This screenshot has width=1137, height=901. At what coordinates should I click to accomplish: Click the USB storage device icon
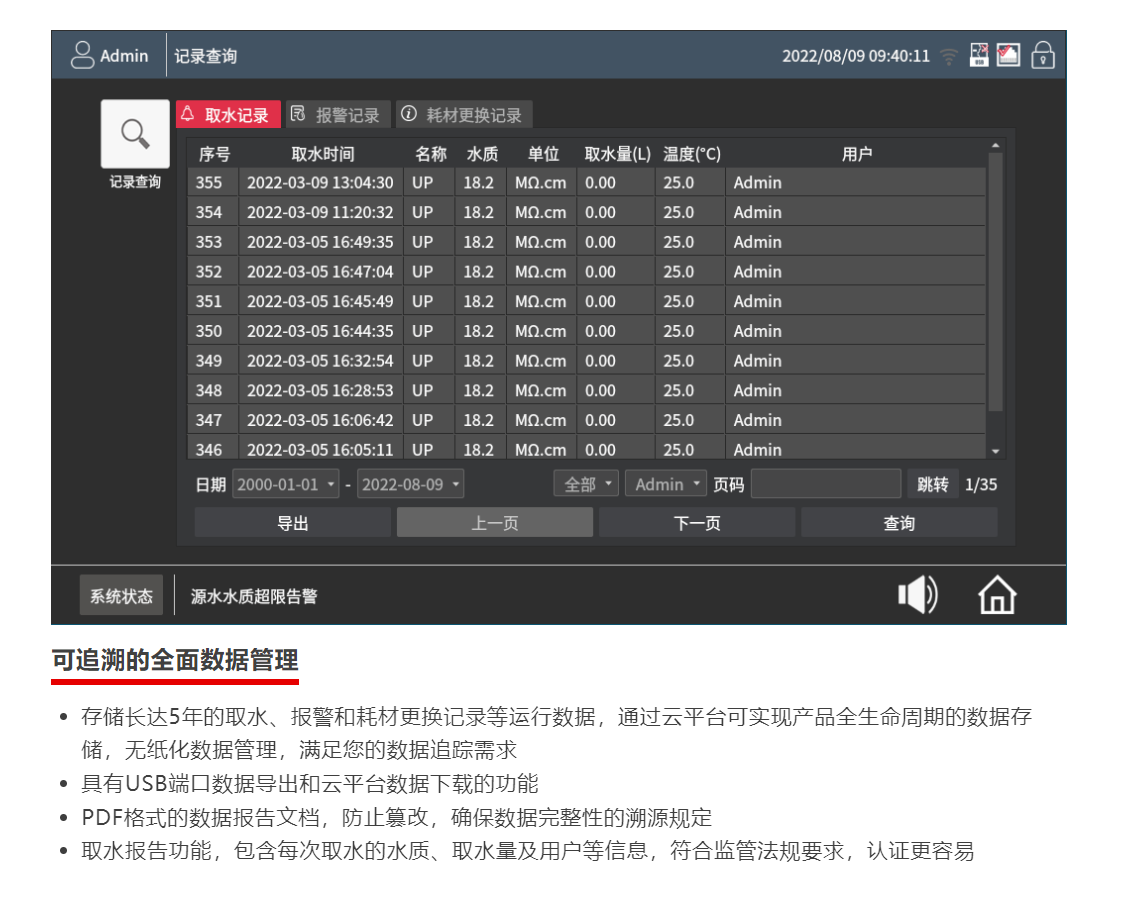pos(979,54)
